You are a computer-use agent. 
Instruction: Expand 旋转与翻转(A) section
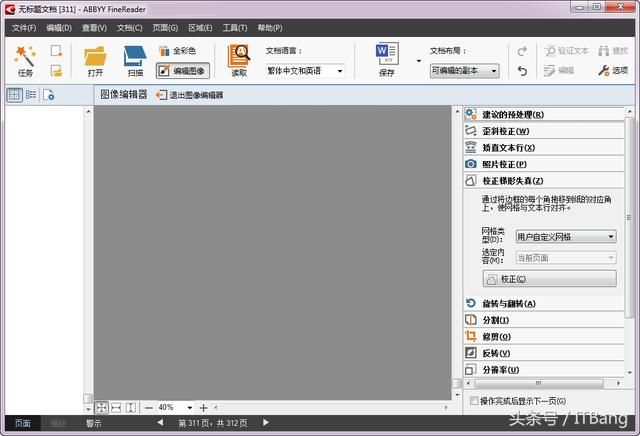544,304
